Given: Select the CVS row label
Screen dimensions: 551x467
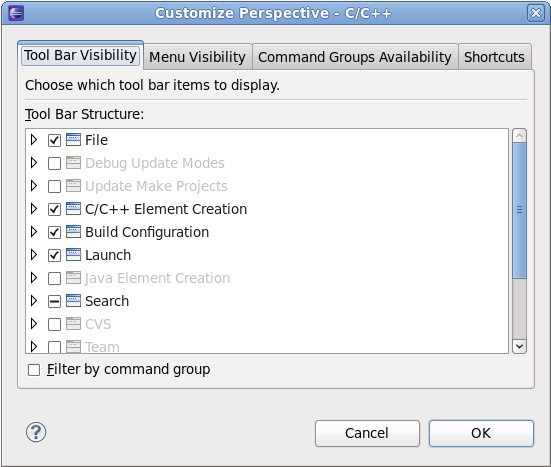Looking at the screenshot, I should (x=98, y=324).
